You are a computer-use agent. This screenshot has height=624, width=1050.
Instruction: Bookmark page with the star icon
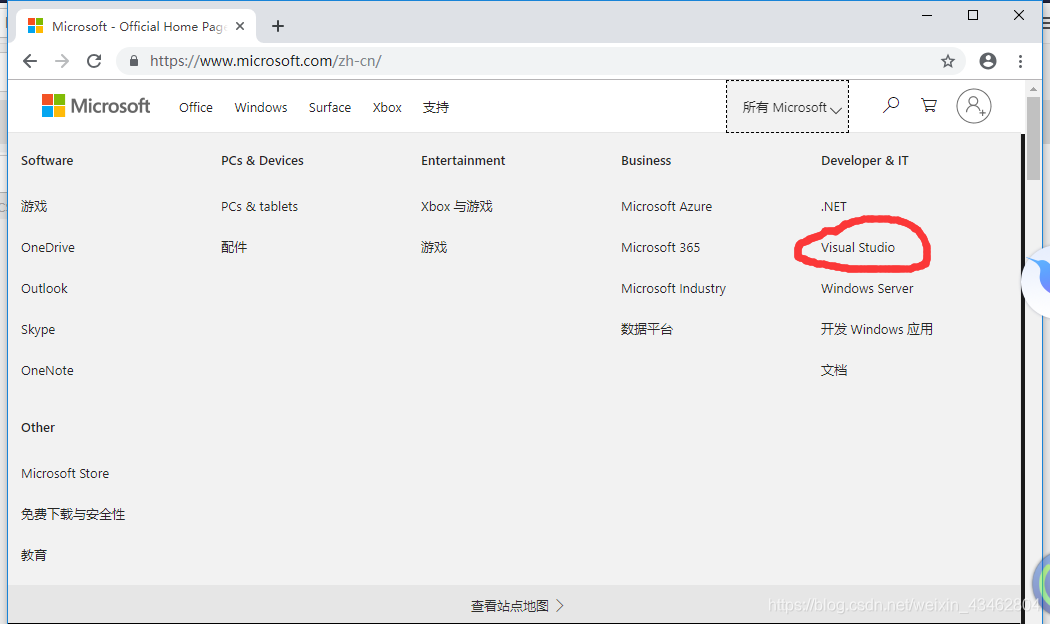(x=948, y=62)
